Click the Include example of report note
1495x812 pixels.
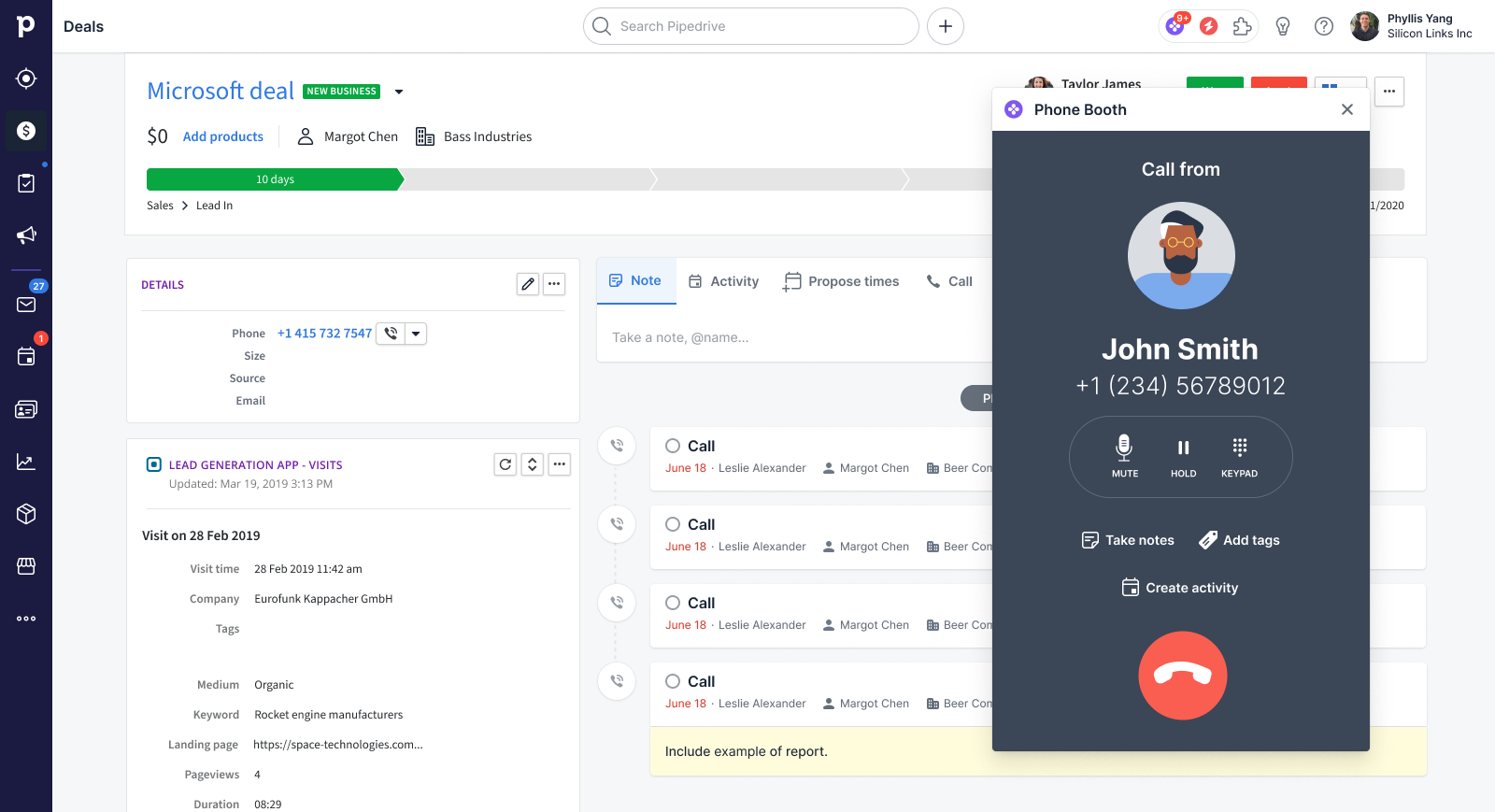pos(747,751)
